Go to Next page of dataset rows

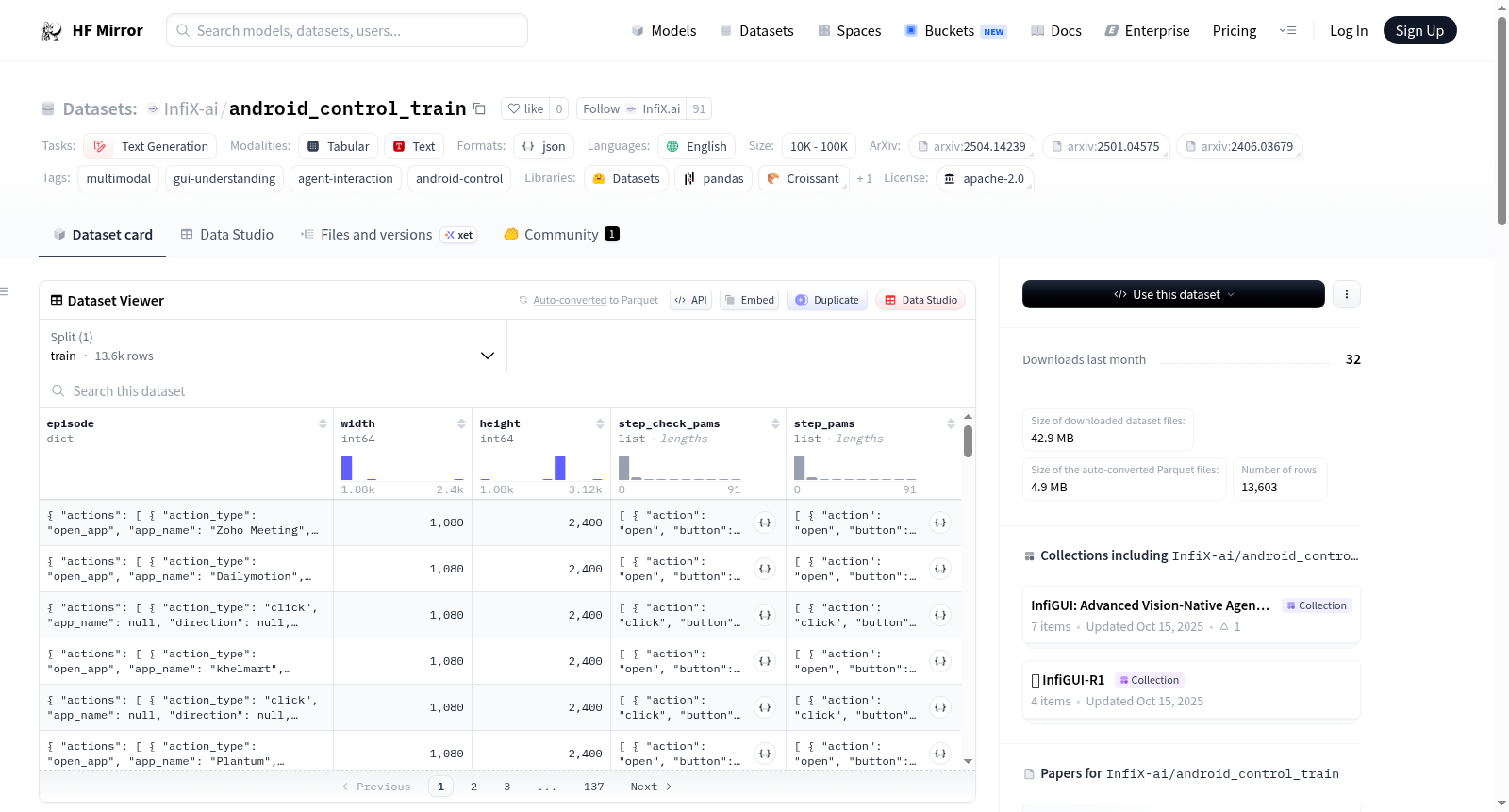[x=651, y=787]
